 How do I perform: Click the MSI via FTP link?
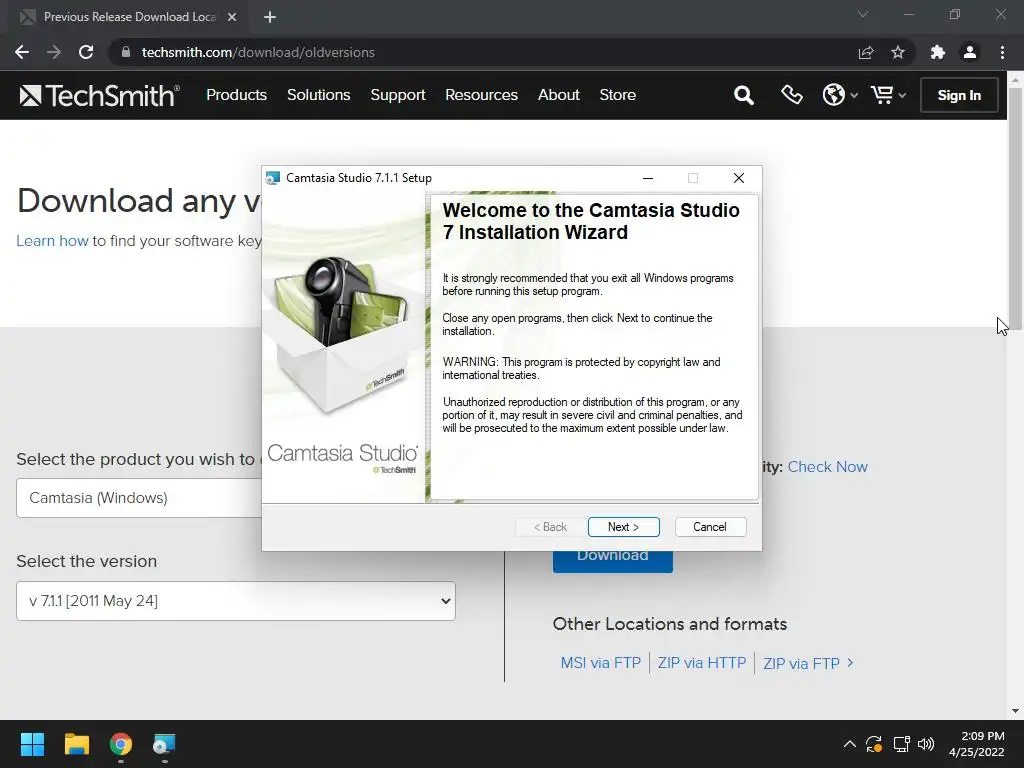(x=601, y=663)
